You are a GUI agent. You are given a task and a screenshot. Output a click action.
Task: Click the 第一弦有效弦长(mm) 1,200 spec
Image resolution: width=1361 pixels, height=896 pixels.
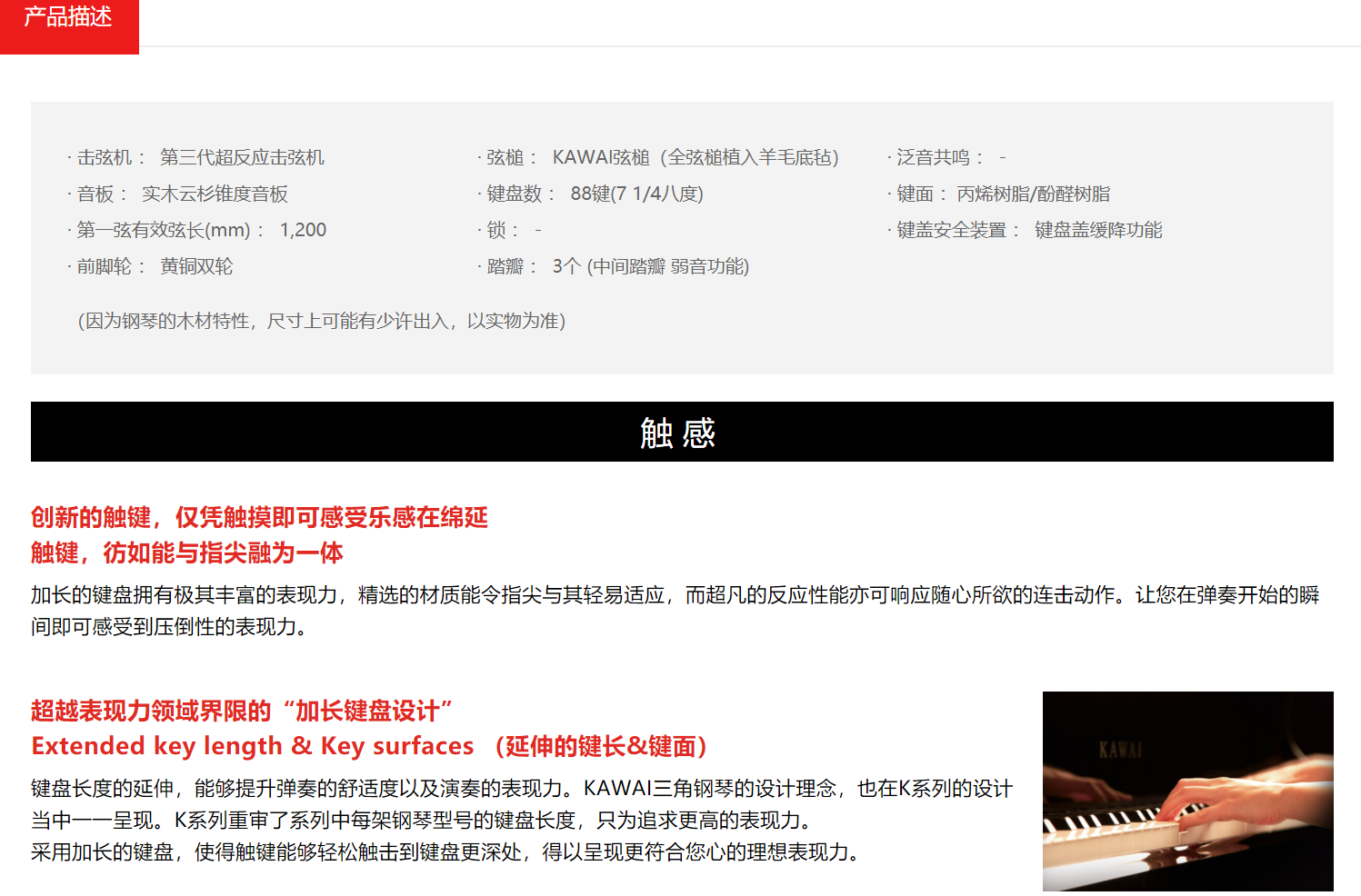click(197, 230)
